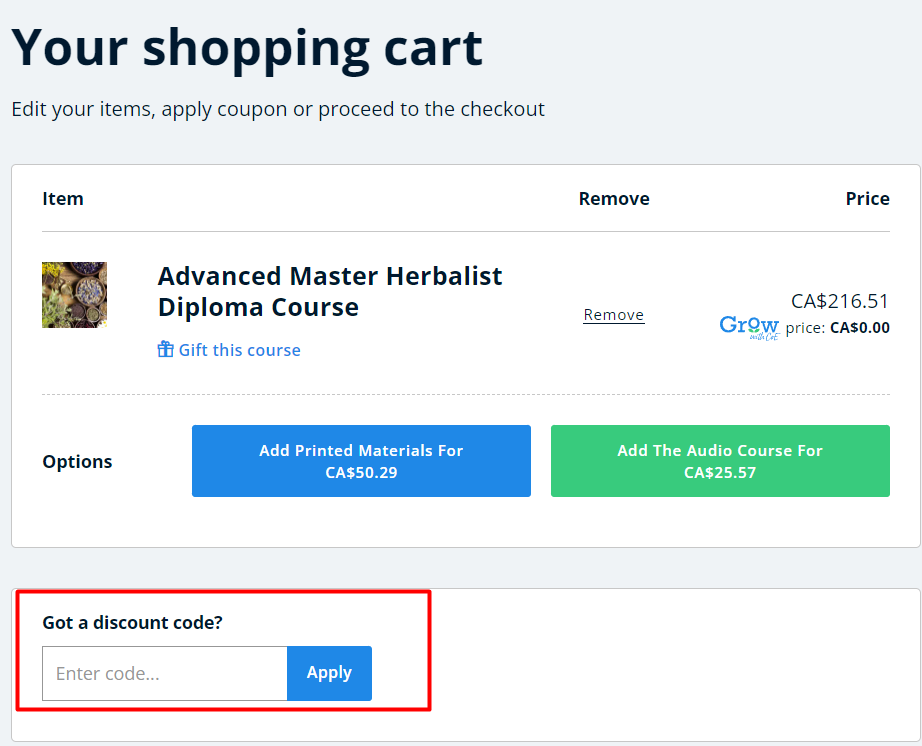922x746 pixels.
Task: Add Printed Materials for CA$50.29
Action: click(361, 461)
